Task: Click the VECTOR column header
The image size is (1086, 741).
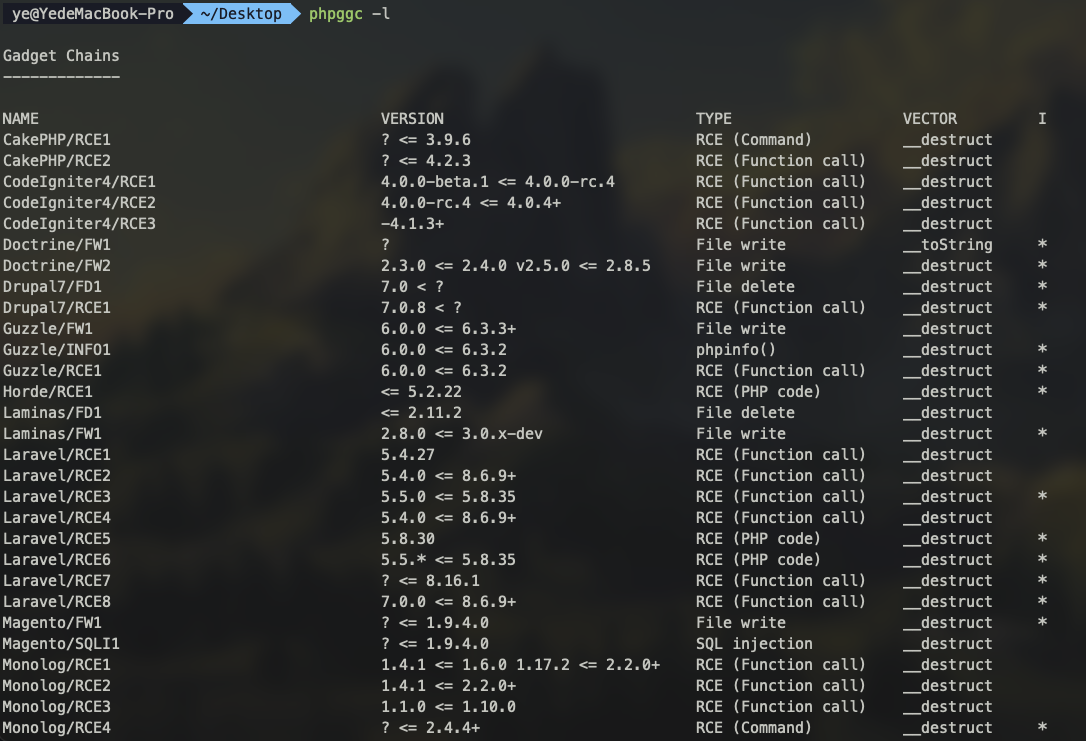Action: pos(929,119)
